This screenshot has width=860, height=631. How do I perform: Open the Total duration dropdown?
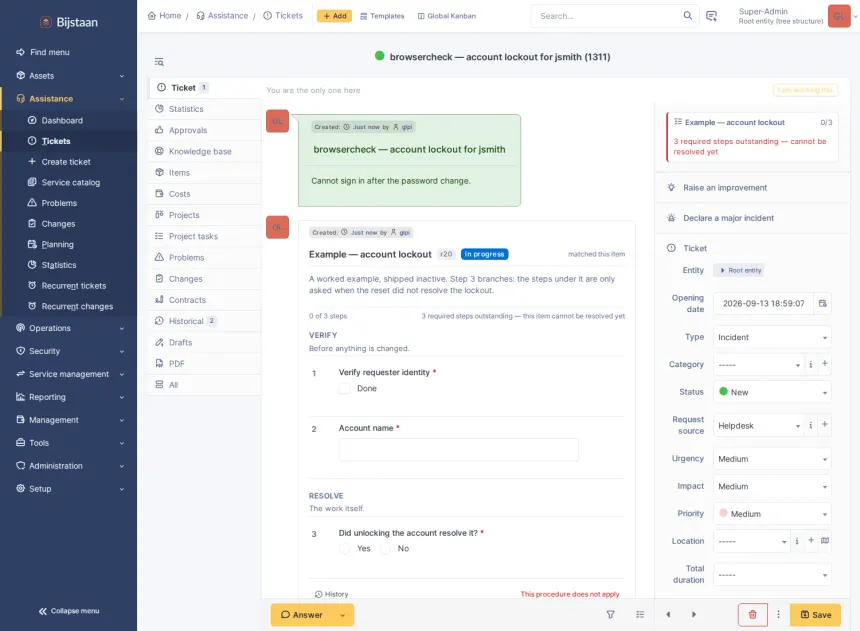[x=772, y=574]
